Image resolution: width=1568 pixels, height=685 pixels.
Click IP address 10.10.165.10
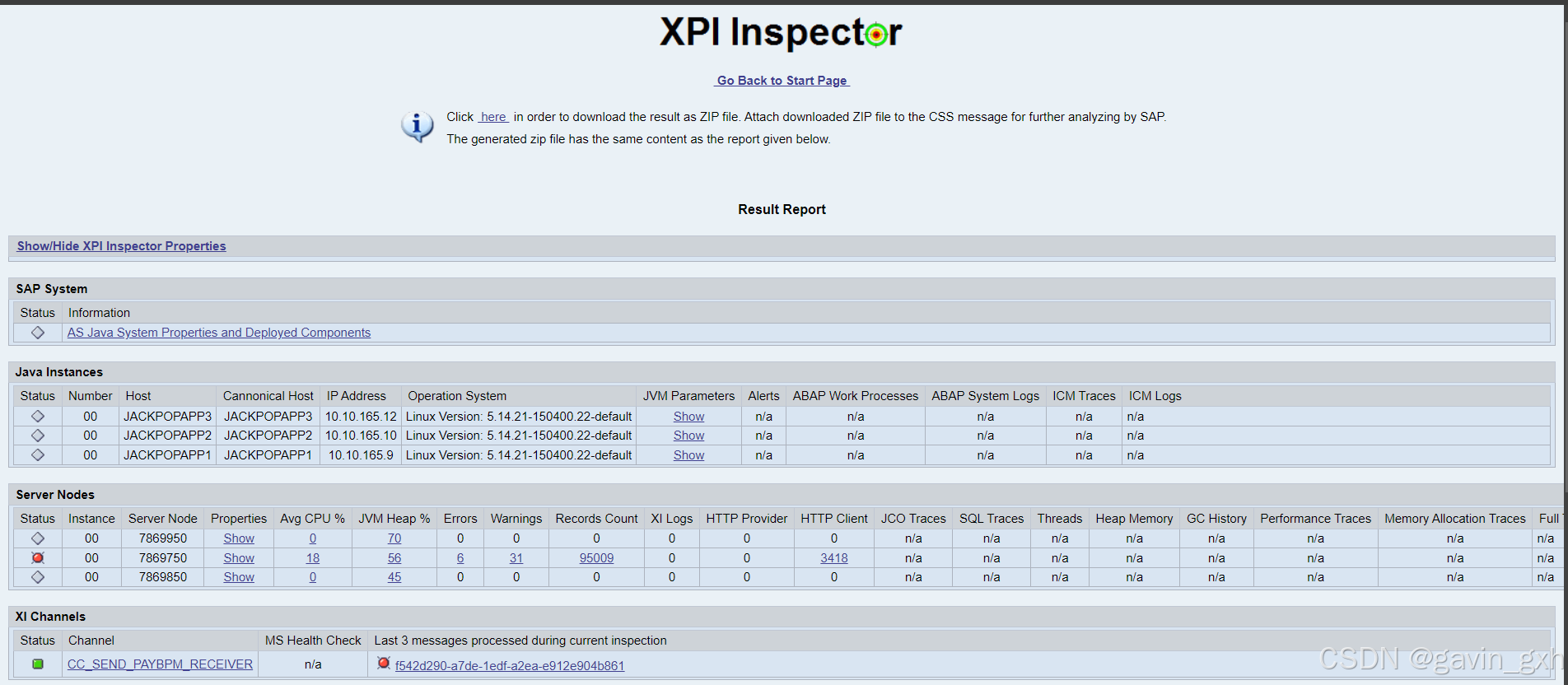coord(361,436)
